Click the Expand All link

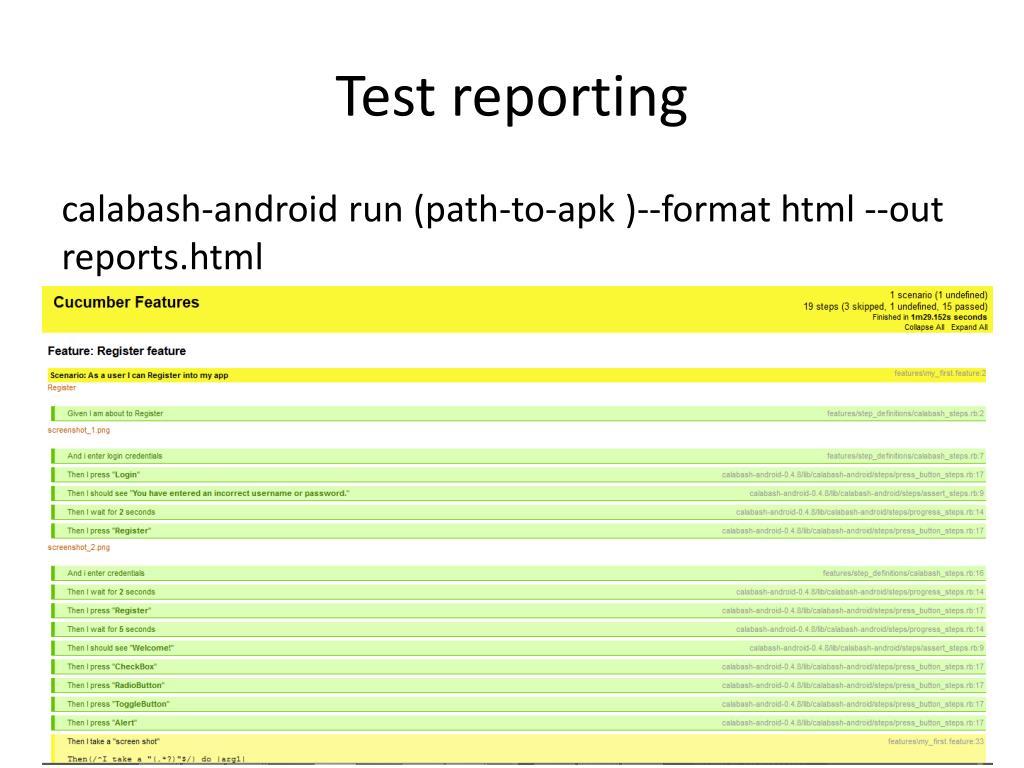969,327
